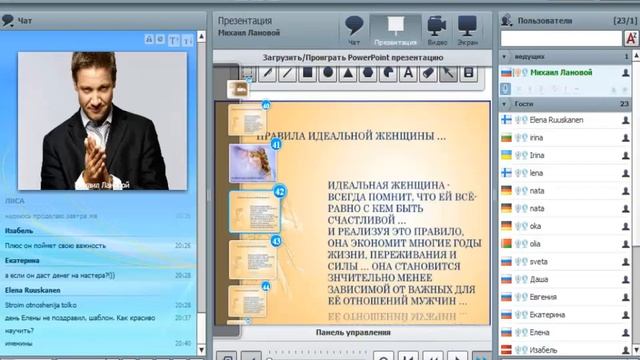
Task: Select the triangle shape tool
Action: pyautogui.click(x=348, y=73)
